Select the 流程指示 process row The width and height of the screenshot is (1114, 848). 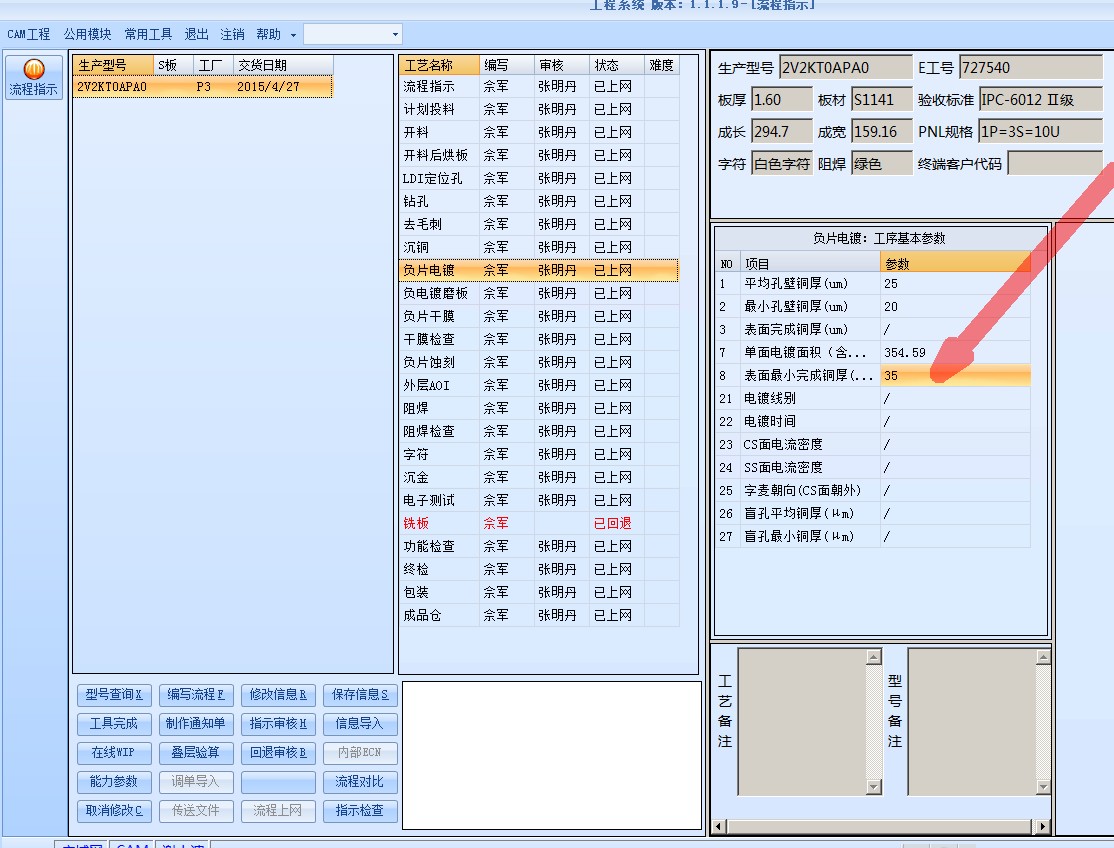[x=539, y=87]
